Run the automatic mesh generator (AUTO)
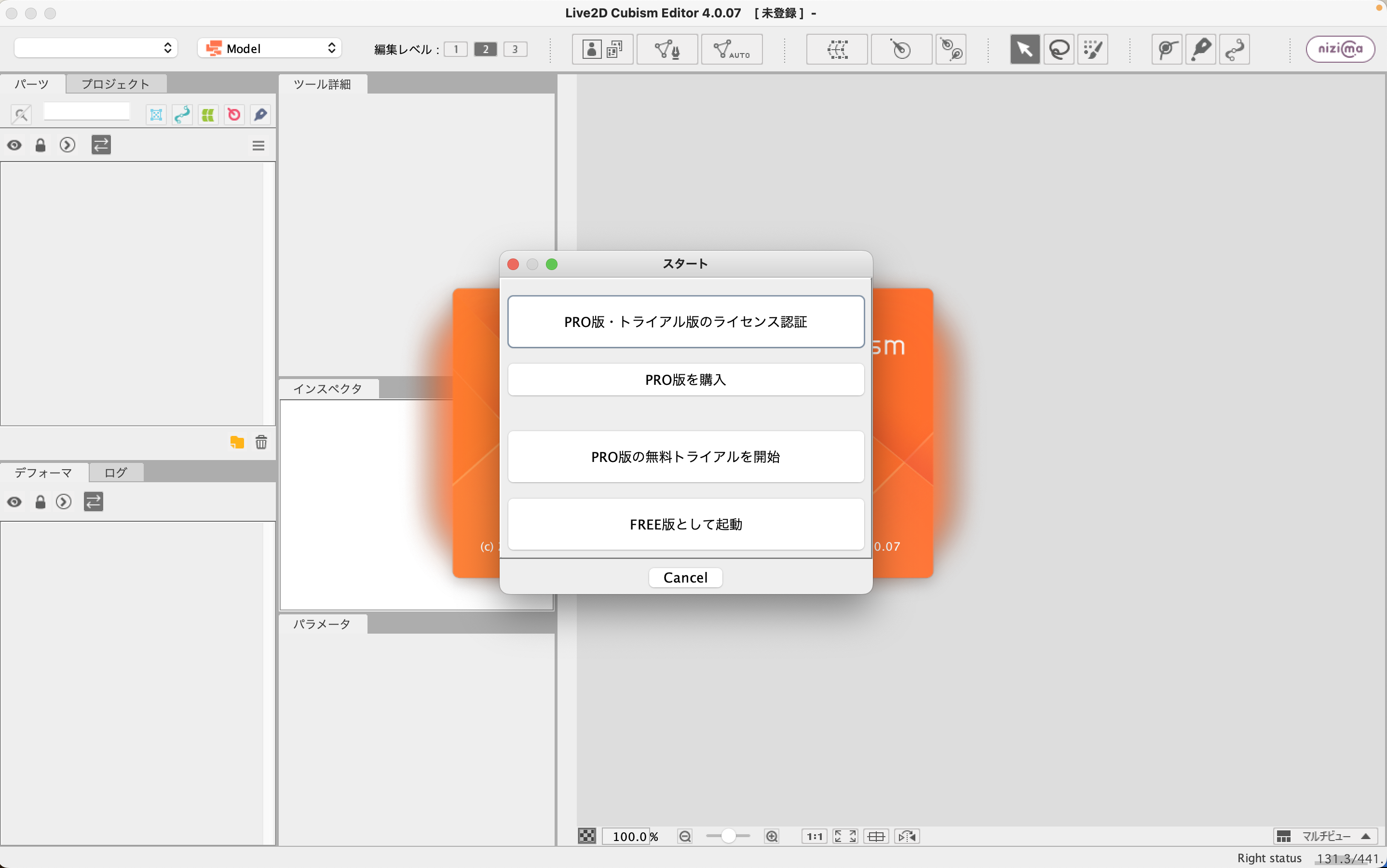This screenshot has width=1387, height=868. (732, 49)
